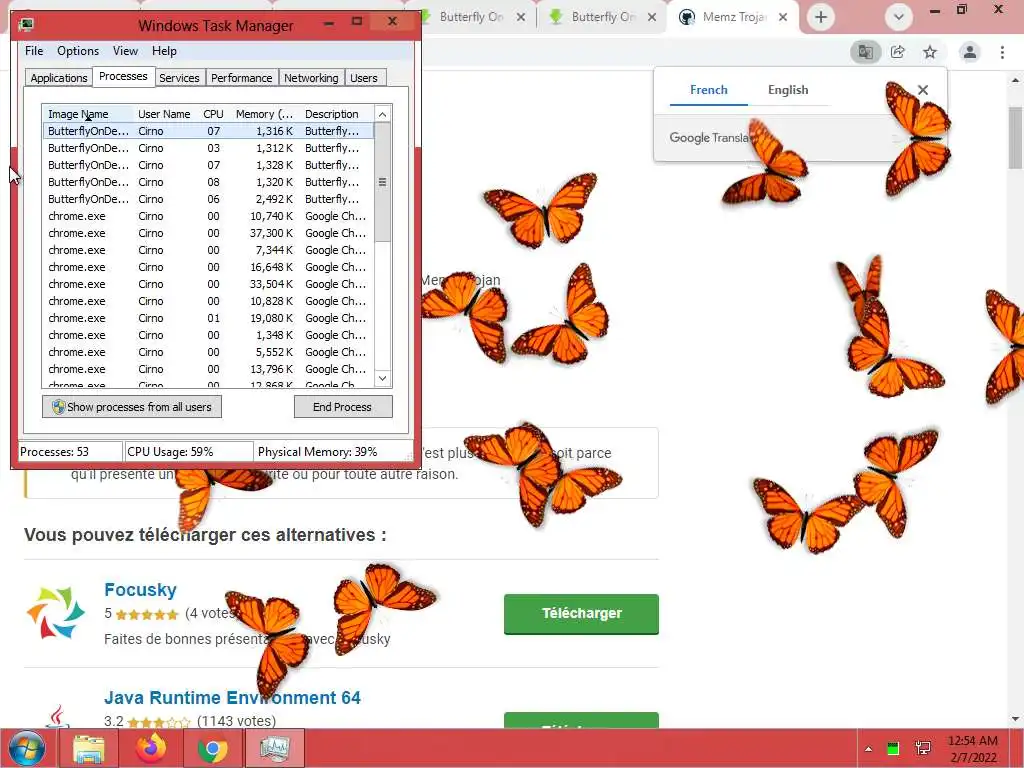
Task: Switch to Chrome taskbar icon
Action: point(212,748)
